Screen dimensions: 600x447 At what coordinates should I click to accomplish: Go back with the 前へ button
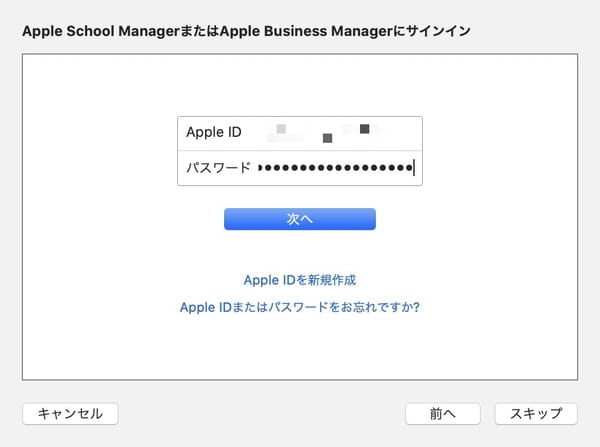(x=443, y=414)
